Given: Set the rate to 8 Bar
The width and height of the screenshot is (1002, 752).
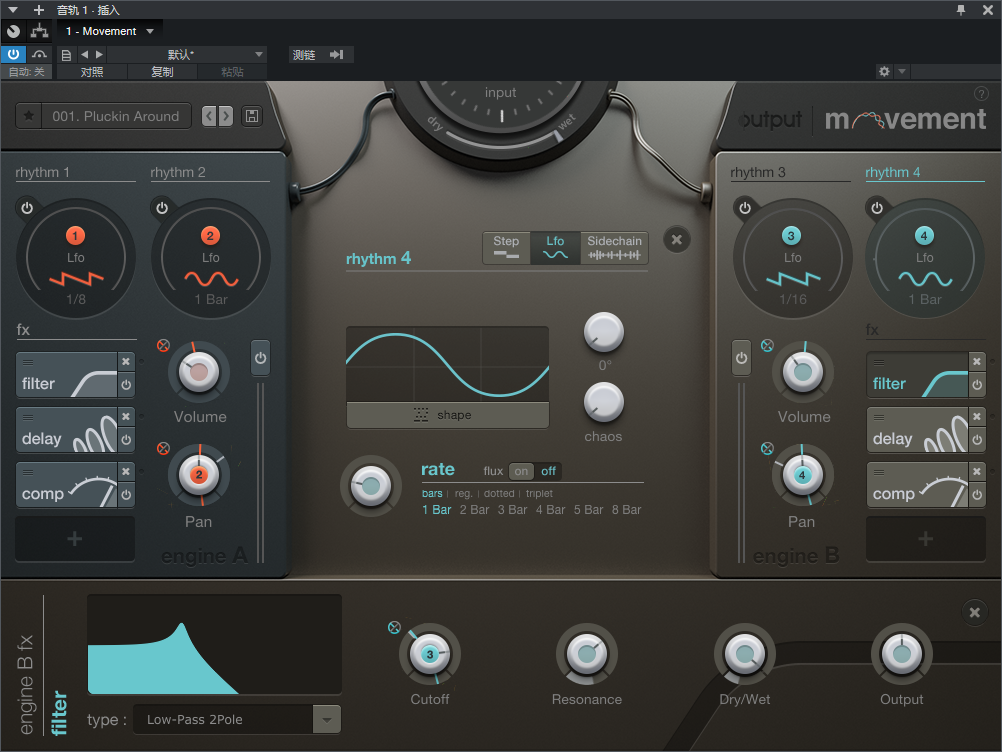Looking at the screenshot, I should (626, 510).
